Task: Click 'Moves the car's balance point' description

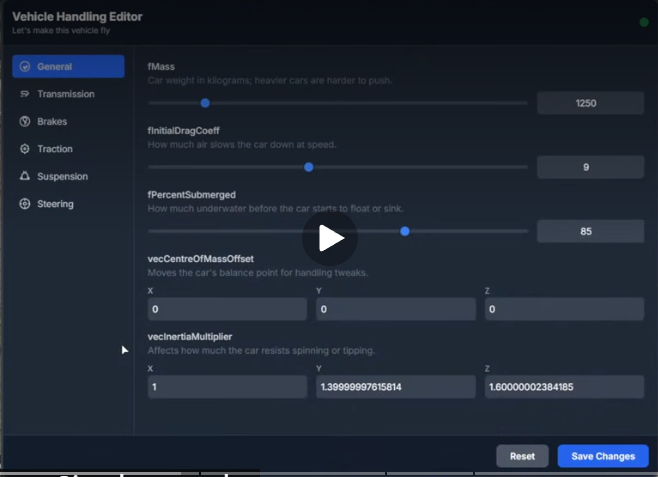Action: tap(258, 273)
